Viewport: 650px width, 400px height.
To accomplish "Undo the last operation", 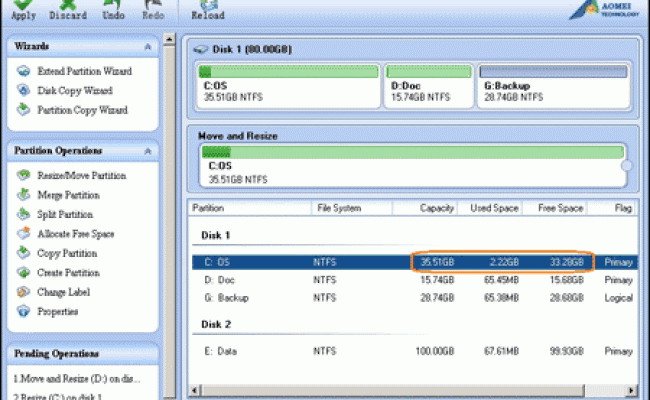I will [113, 10].
